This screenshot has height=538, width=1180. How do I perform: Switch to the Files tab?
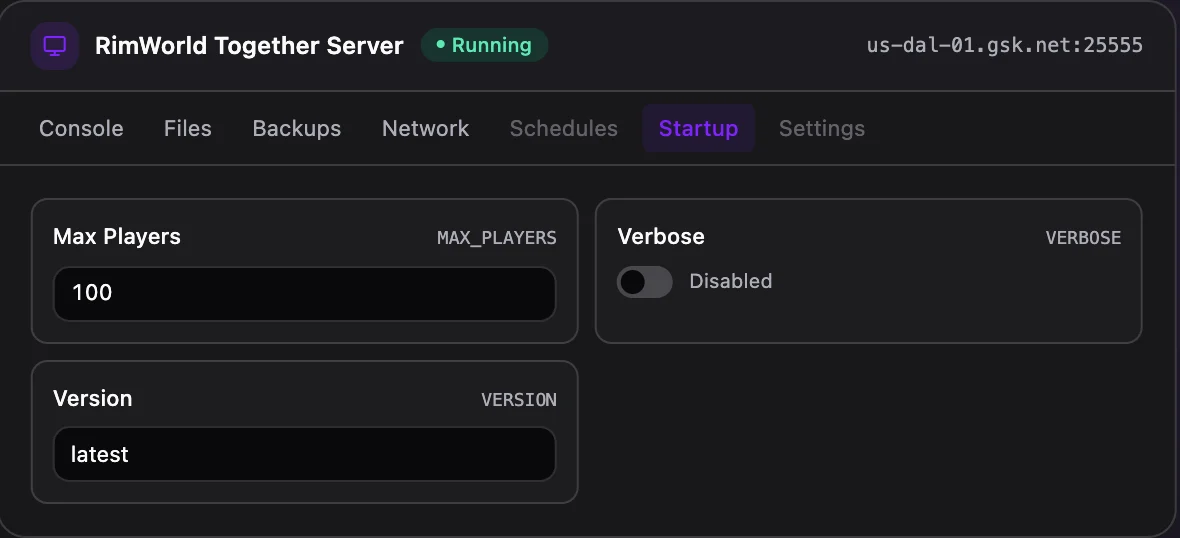point(187,129)
